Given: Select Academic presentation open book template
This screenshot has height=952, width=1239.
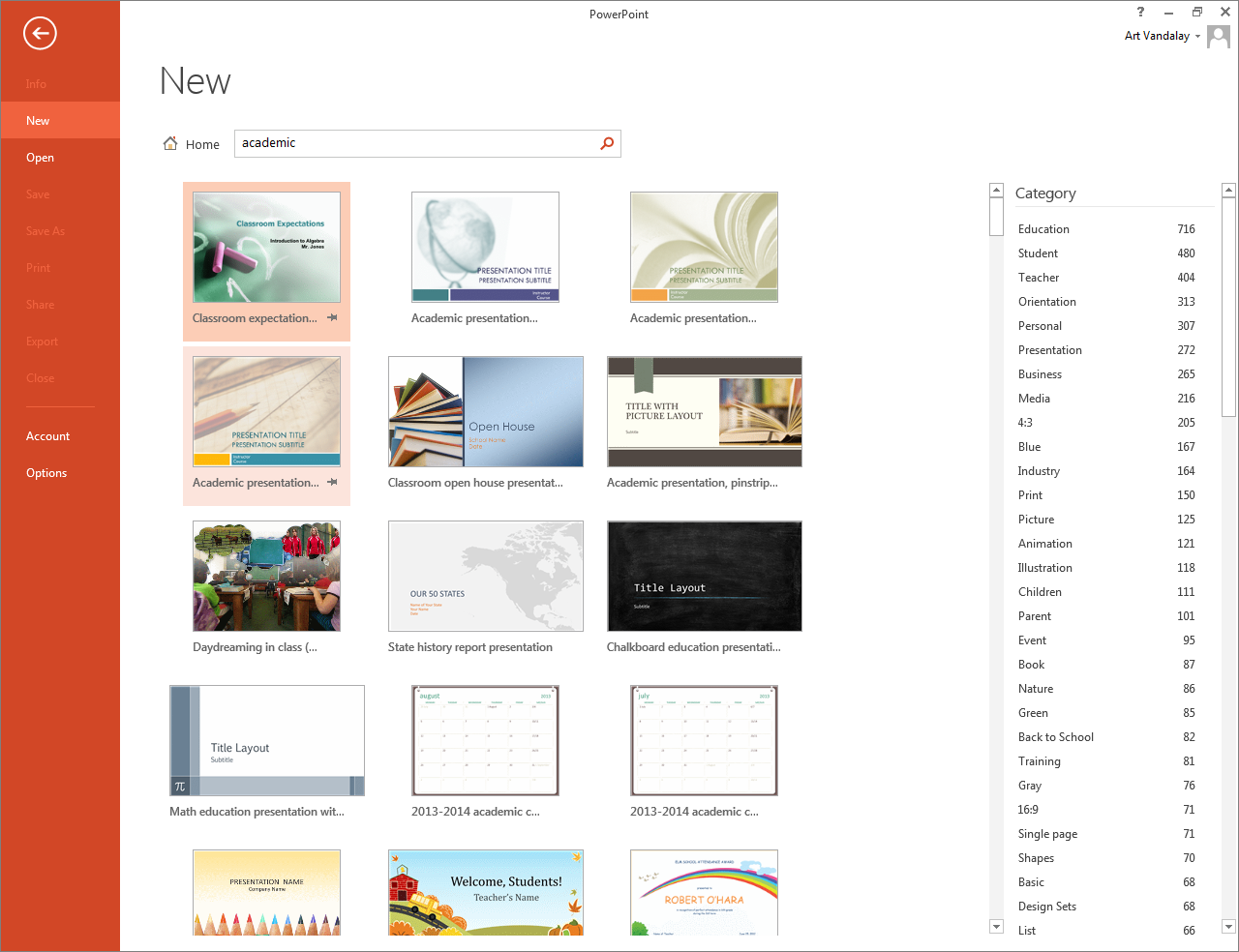Looking at the screenshot, I should pyautogui.click(x=704, y=247).
